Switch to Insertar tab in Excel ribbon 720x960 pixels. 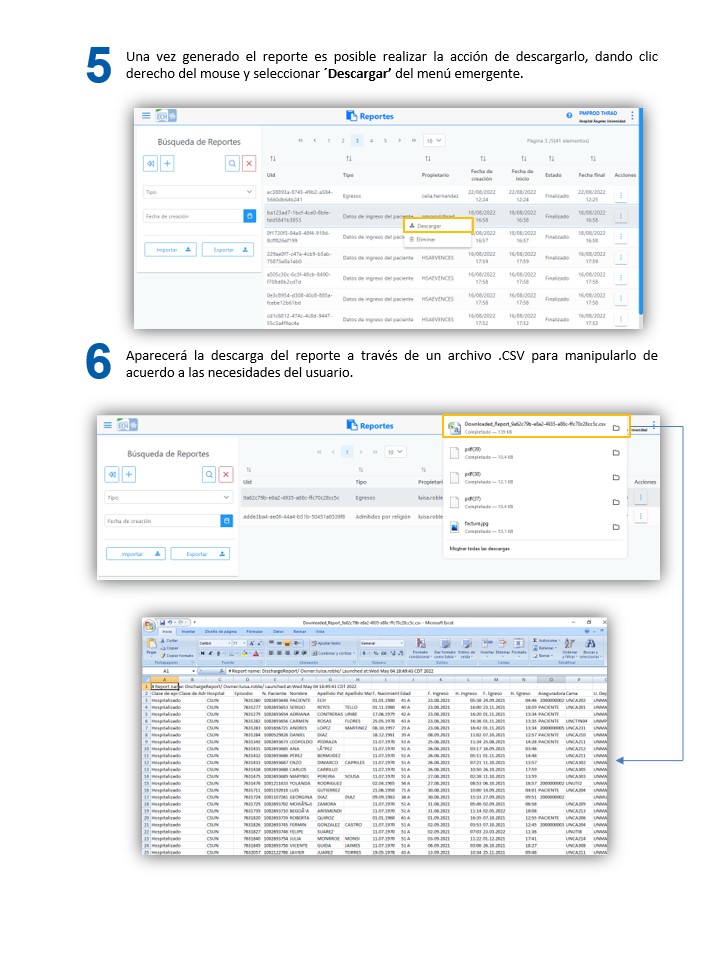(x=187, y=631)
